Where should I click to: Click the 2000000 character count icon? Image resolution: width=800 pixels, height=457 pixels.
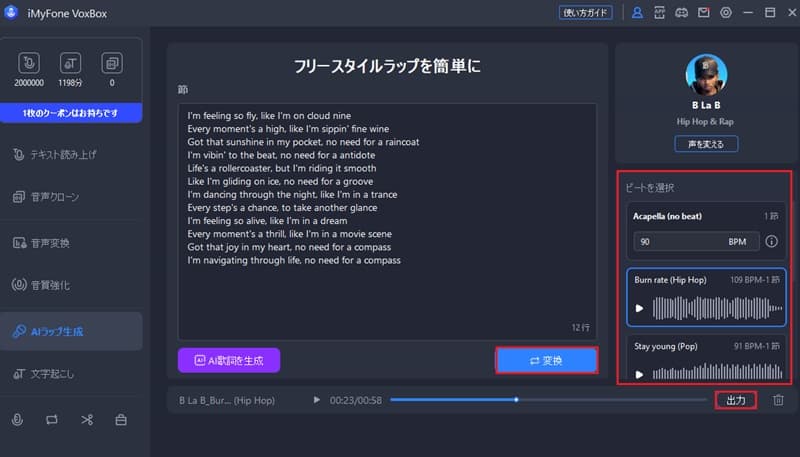[29, 63]
